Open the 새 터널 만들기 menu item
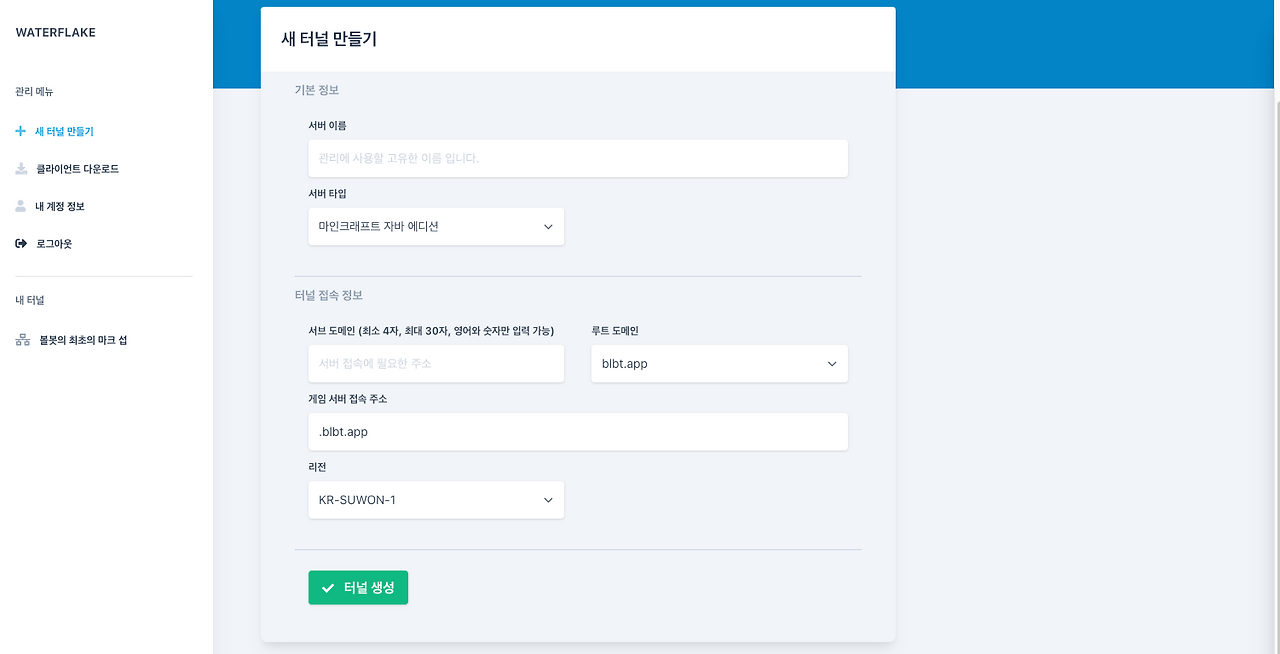The height and width of the screenshot is (654, 1280). 64,131
